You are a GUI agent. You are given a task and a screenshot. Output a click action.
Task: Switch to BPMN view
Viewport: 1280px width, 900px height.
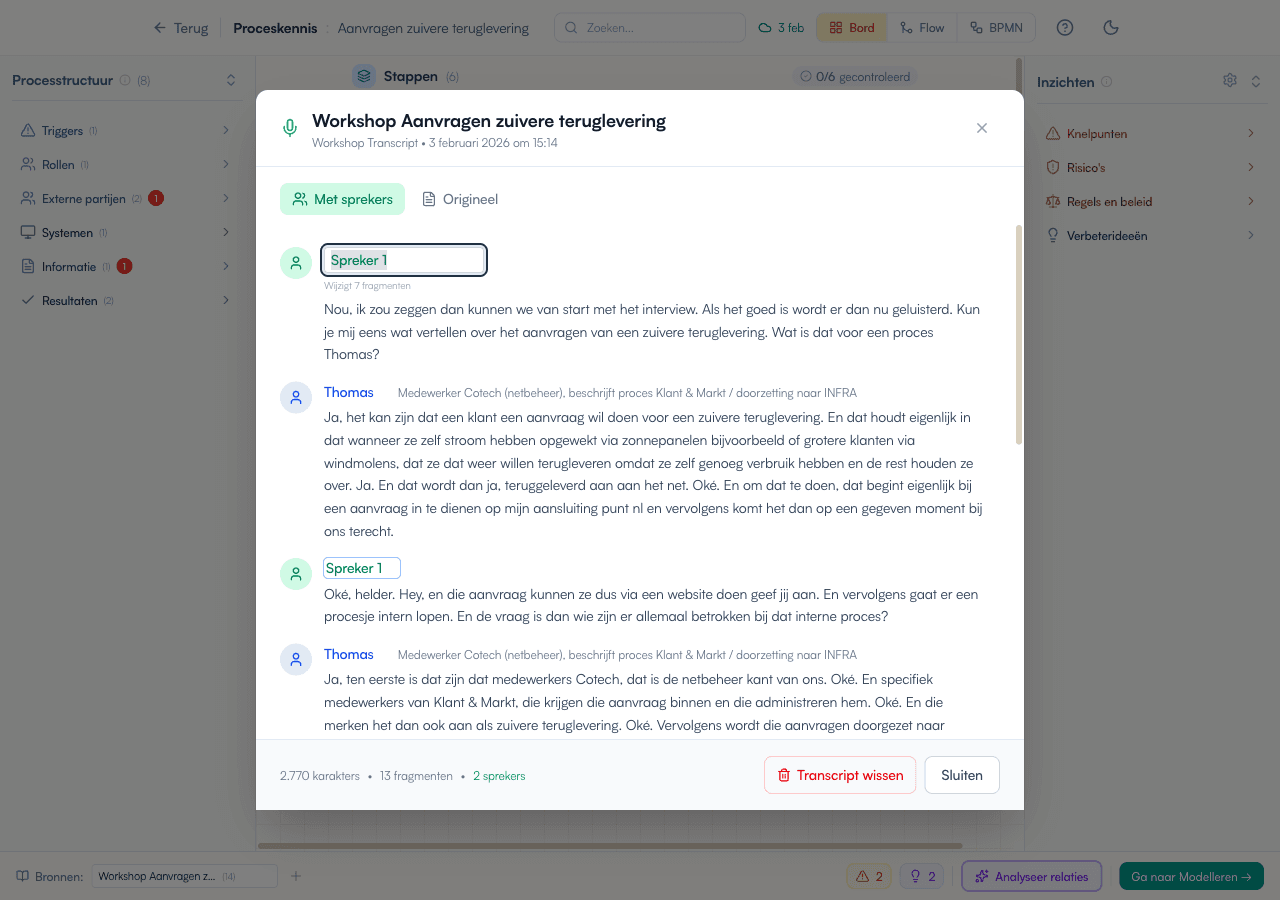click(x=996, y=28)
